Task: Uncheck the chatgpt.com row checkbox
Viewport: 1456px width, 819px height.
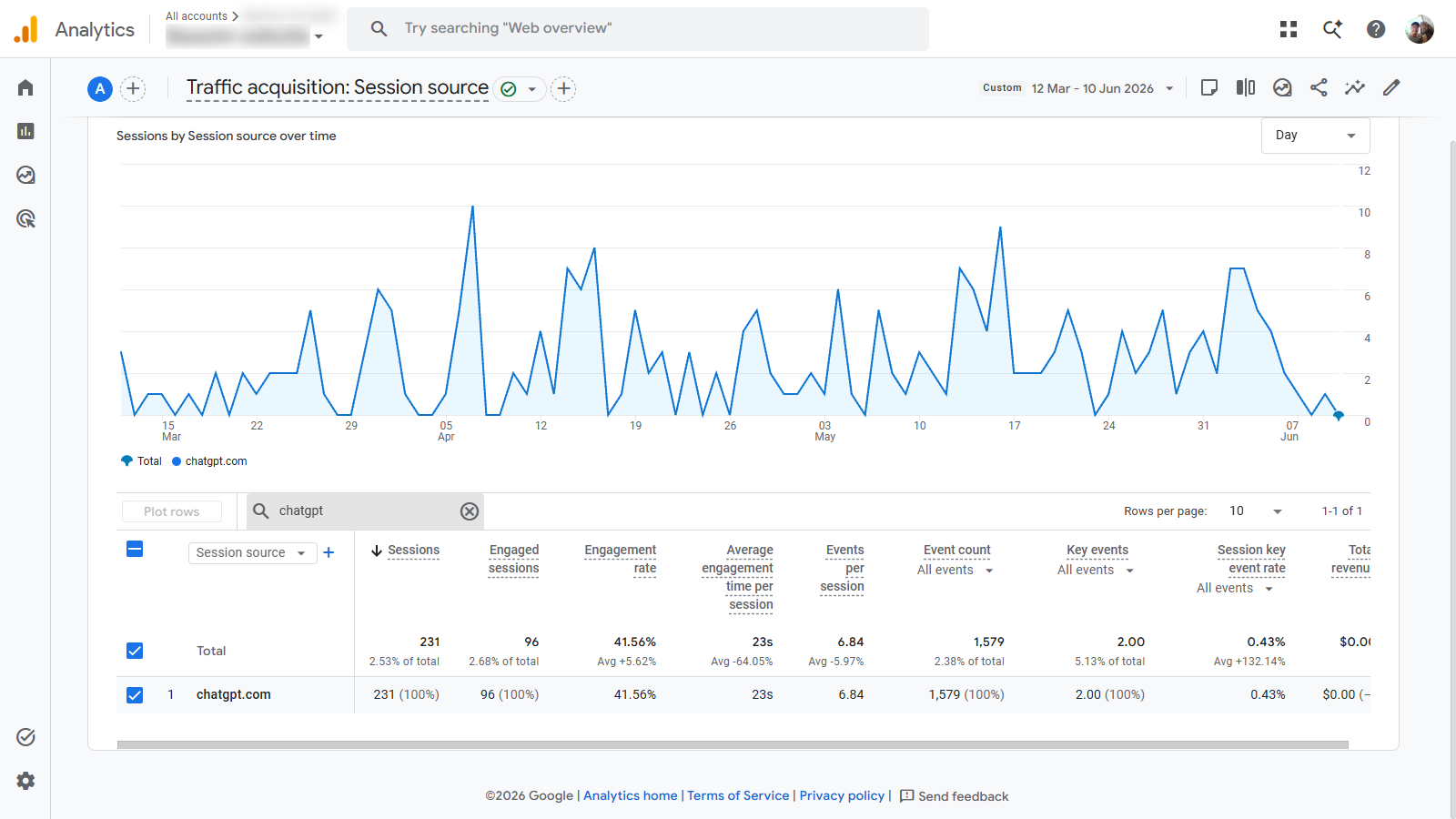Action: click(135, 695)
